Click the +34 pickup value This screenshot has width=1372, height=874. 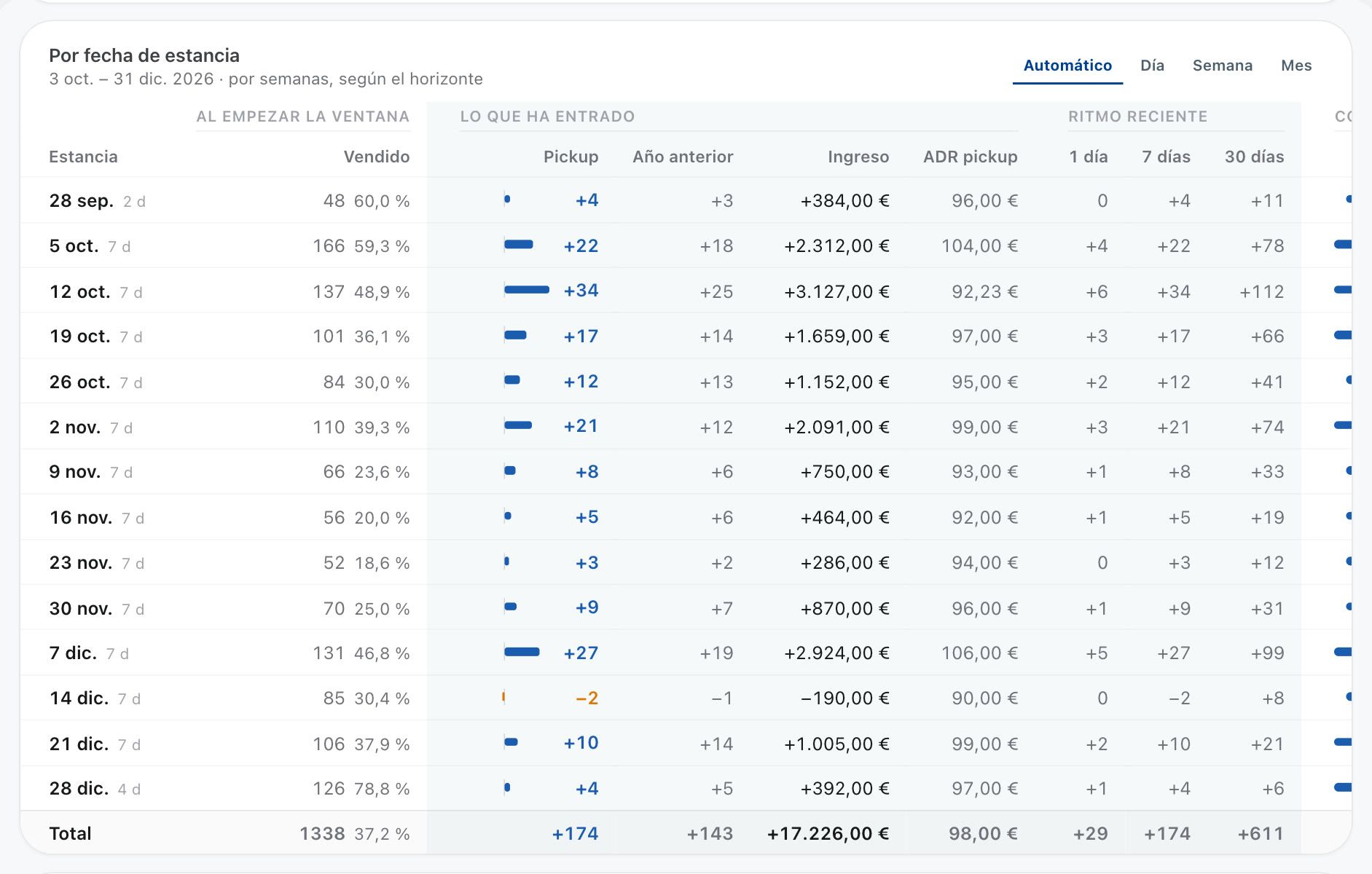(581, 291)
